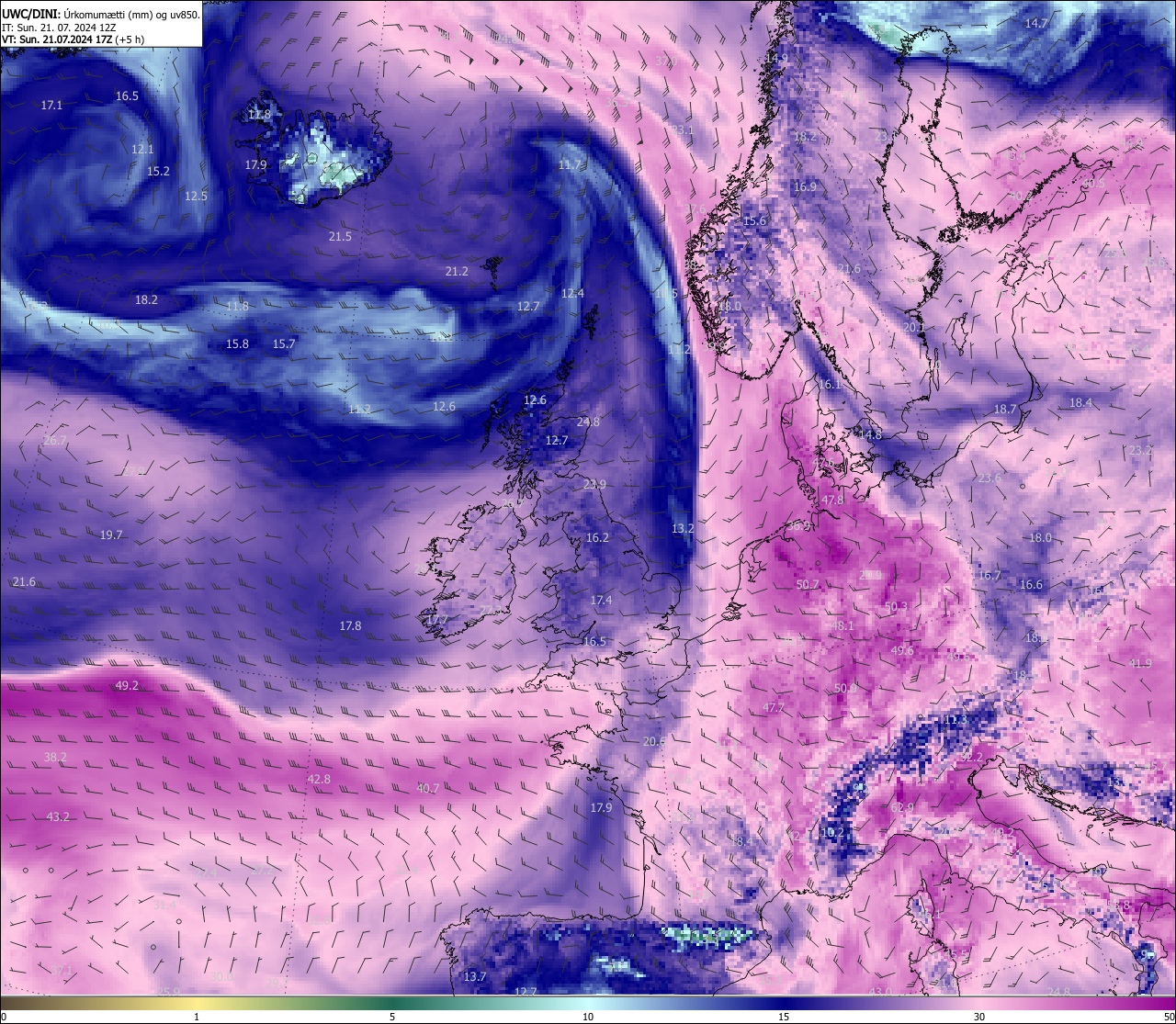Click the 15.7 value label
1176x1024 pixels.
284,343
